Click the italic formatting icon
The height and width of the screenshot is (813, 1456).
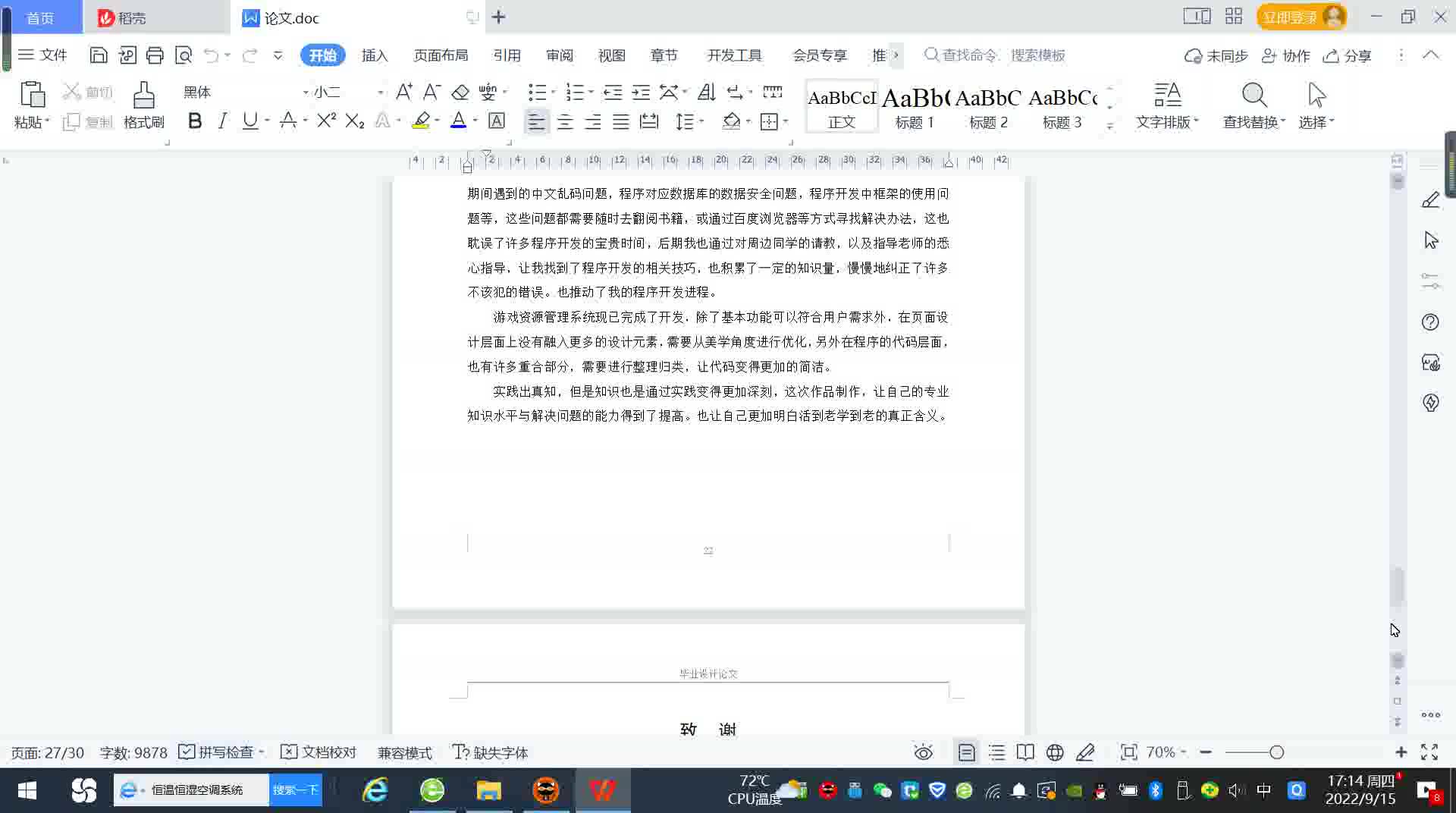(222, 121)
